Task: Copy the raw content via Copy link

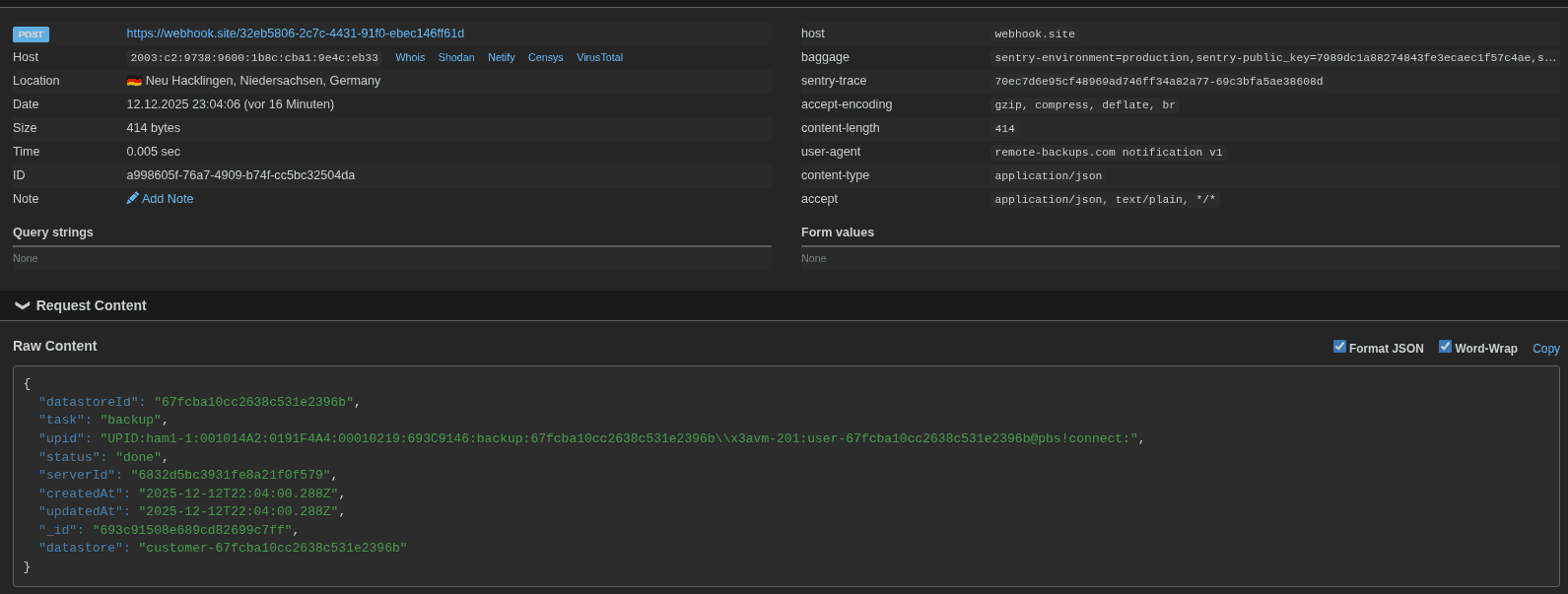Action: [1545, 349]
